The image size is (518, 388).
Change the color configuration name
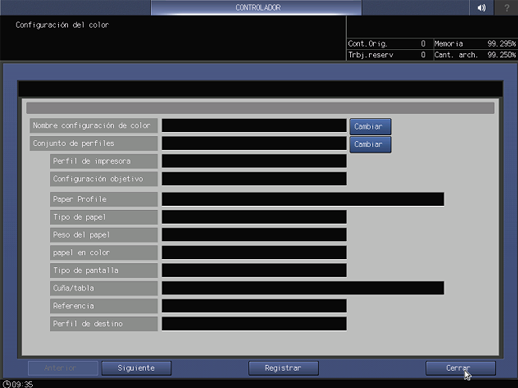point(370,126)
